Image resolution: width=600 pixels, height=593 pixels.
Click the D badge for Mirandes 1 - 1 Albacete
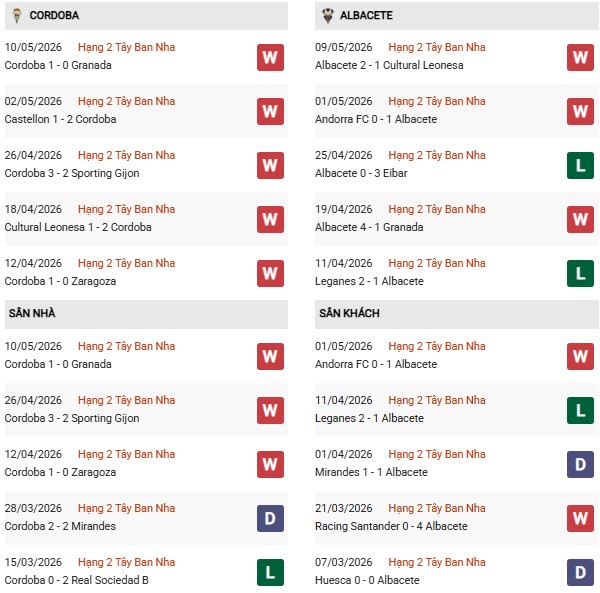[x=580, y=465]
